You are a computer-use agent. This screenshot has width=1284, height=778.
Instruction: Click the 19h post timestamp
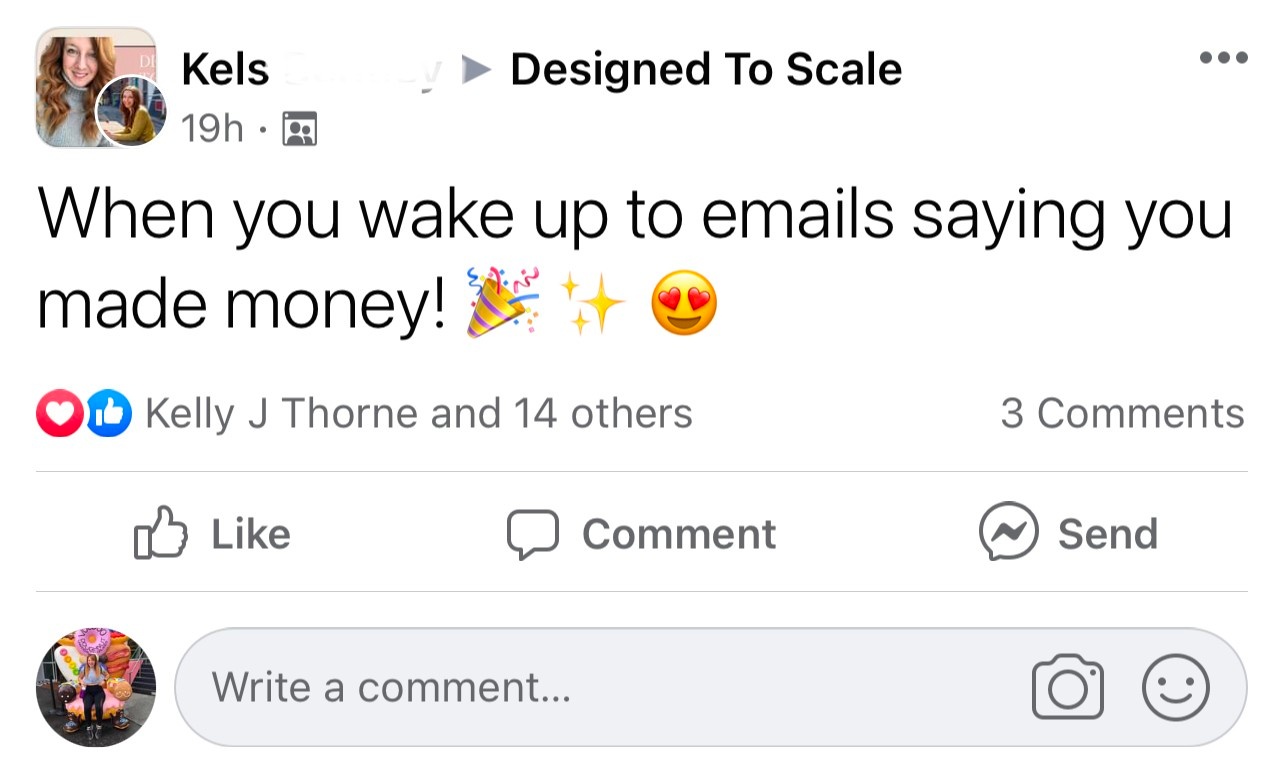(x=212, y=129)
